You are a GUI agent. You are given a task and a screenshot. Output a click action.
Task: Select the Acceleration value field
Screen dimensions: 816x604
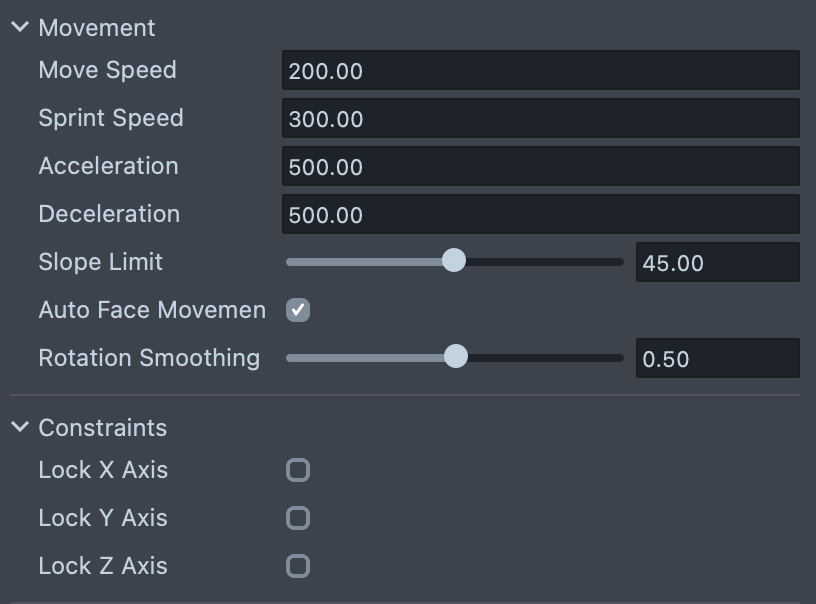(x=540, y=167)
